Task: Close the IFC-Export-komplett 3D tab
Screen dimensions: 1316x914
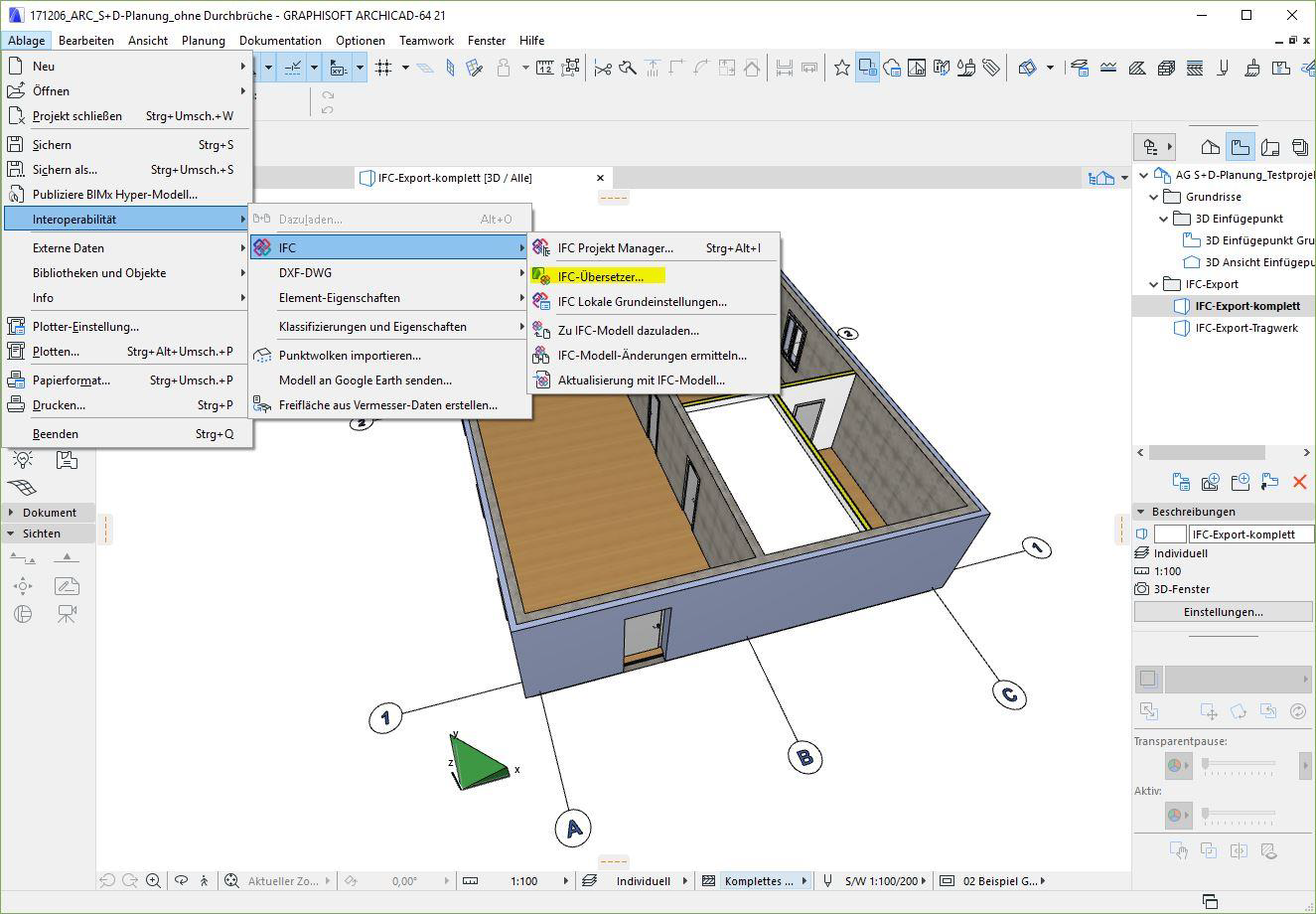Action: click(x=600, y=178)
